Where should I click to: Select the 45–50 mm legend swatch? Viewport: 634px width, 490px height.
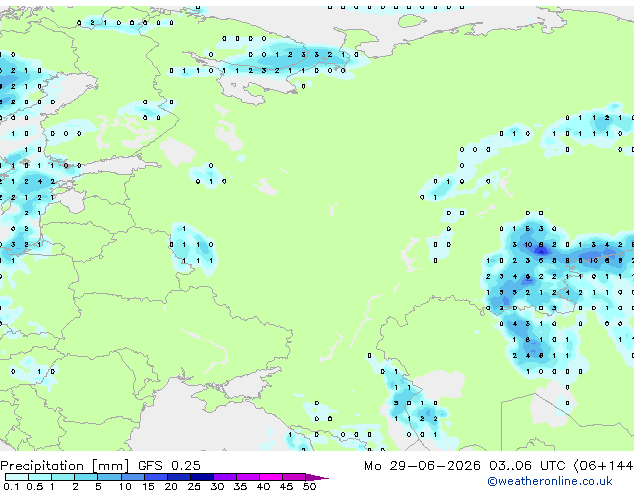pos(294,477)
